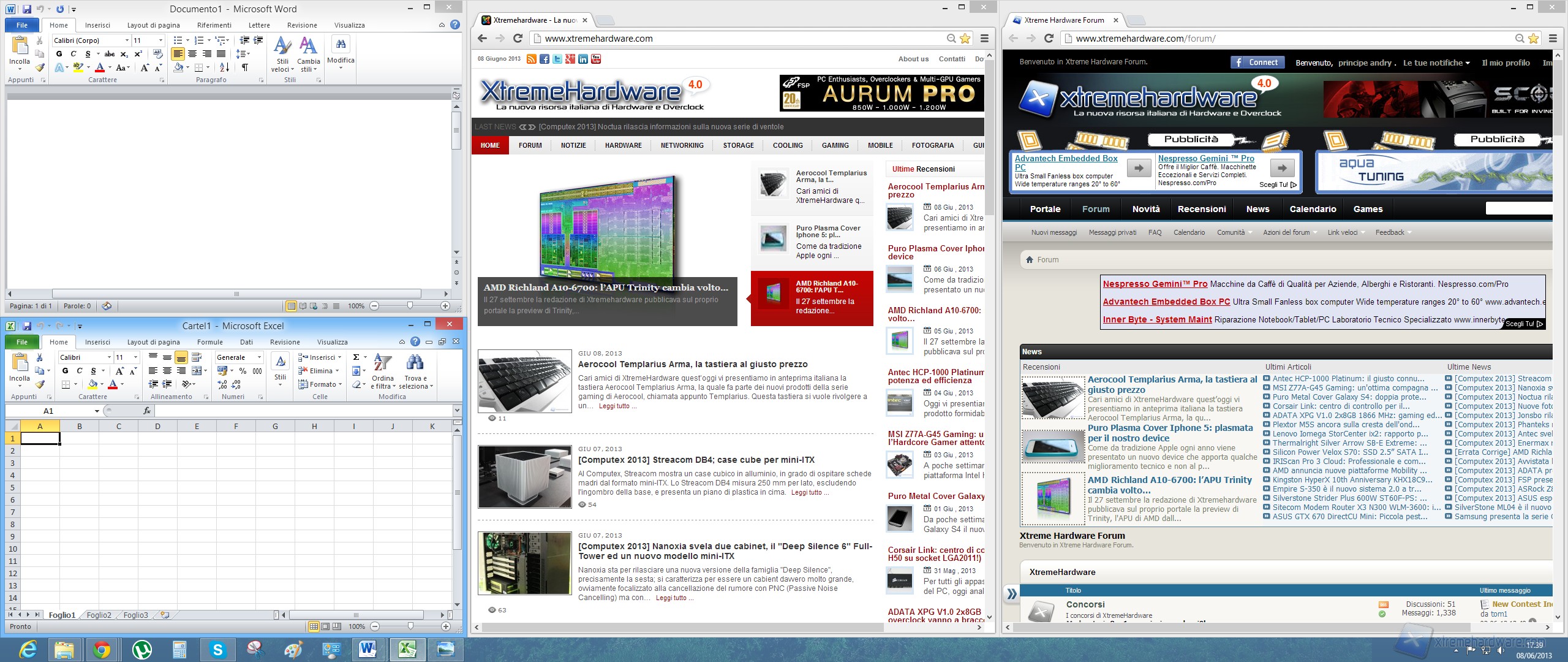Open Excel's Trova e seleziona binoculars tool
This screenshot has width=1568, height=662.
415,363
